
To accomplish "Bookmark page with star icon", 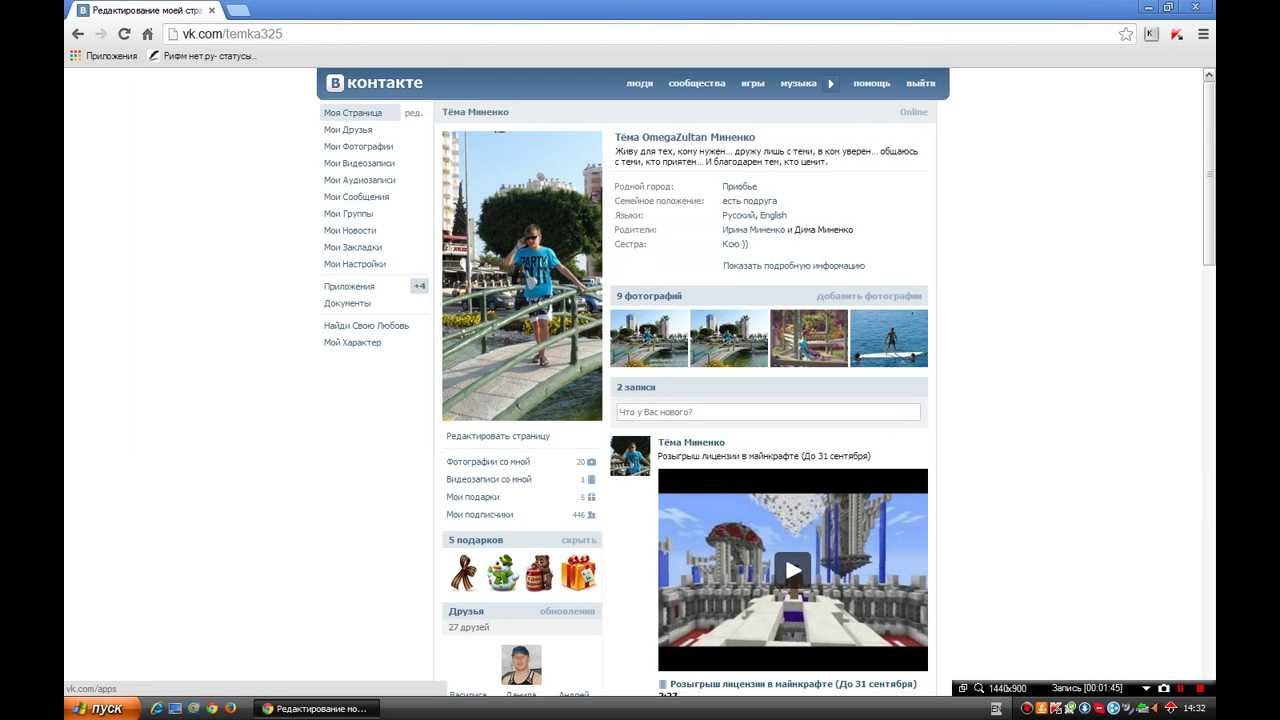I will coord(1126,34).
